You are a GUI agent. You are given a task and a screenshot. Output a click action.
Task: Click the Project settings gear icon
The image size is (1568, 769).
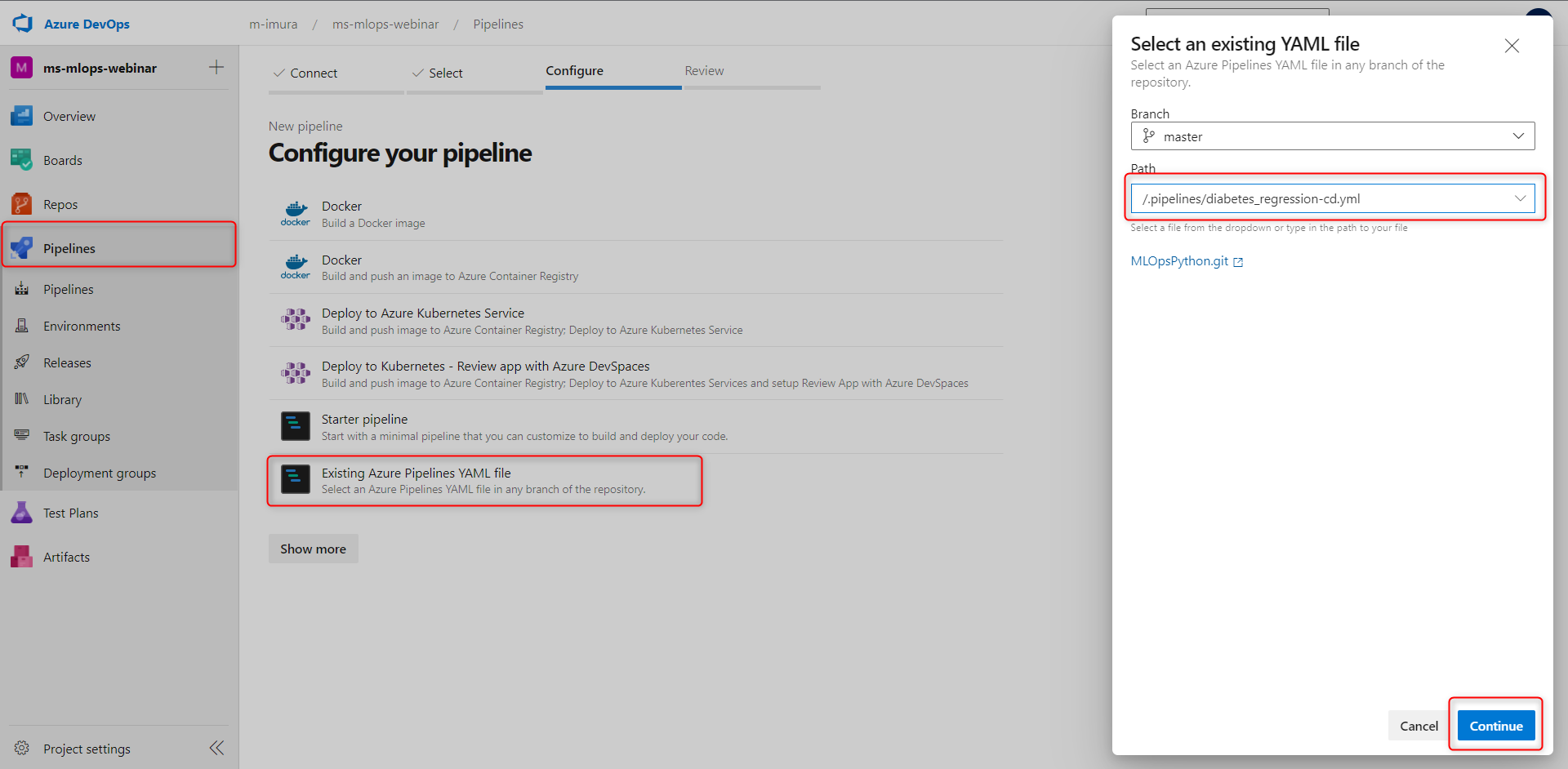22,749
